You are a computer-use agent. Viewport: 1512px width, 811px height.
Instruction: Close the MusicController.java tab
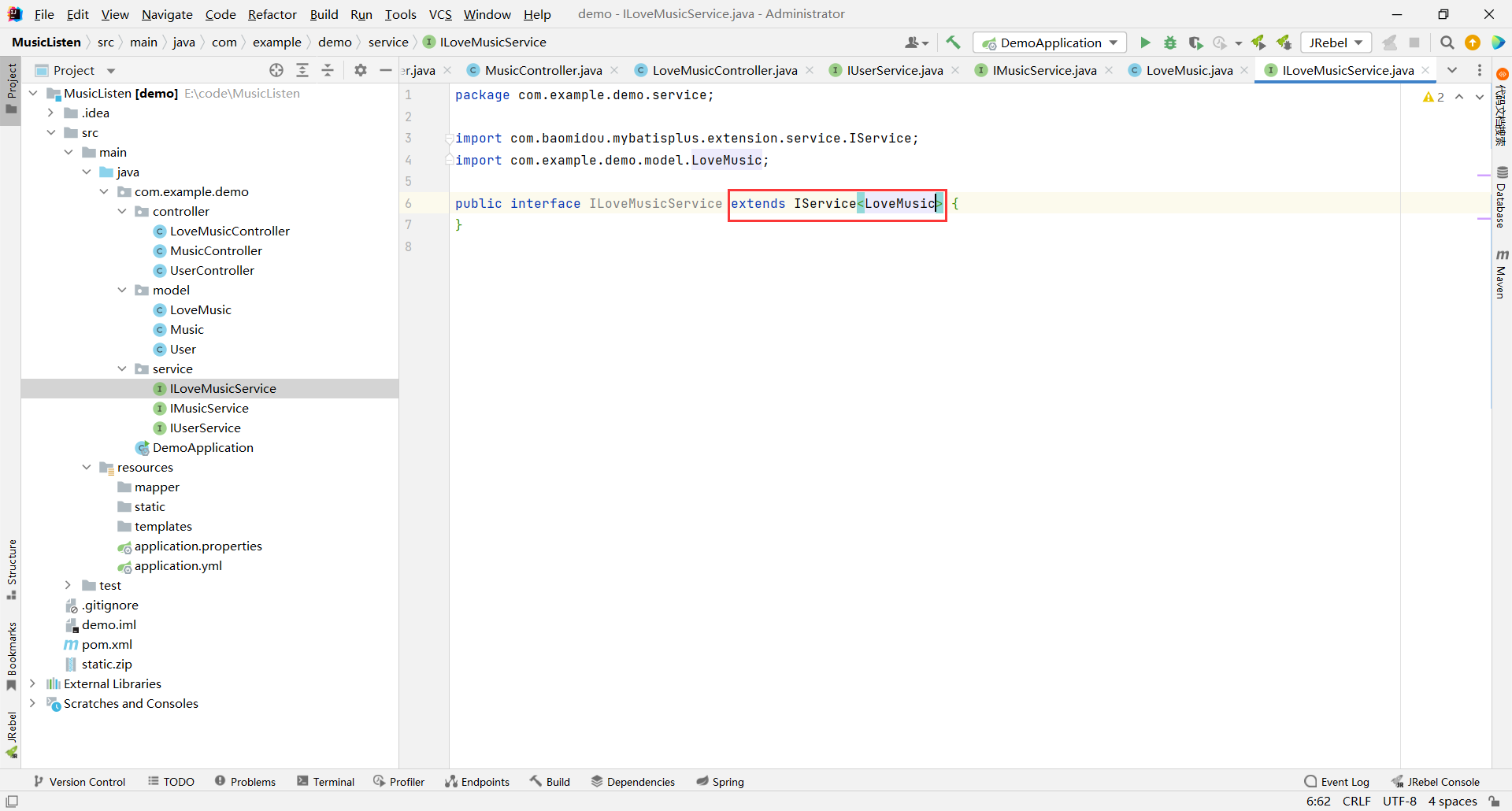pyautogui.click(x=615, y=70)
